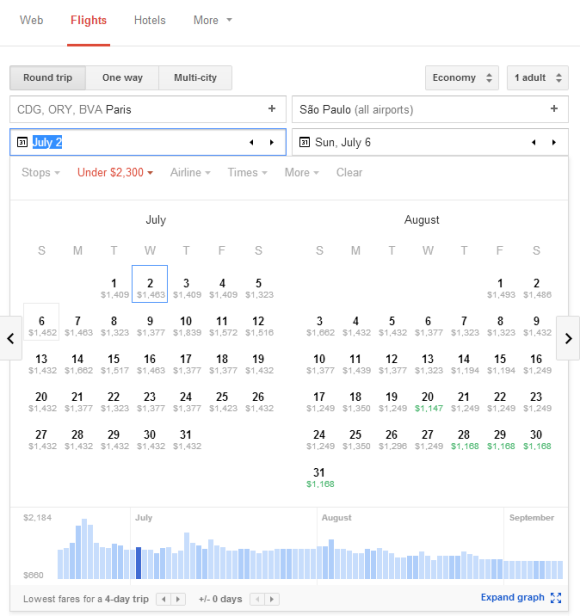Screen dimensions: 580x616
Task: Choose the Multi-city trip type
Action: click(x=195, y=78)
